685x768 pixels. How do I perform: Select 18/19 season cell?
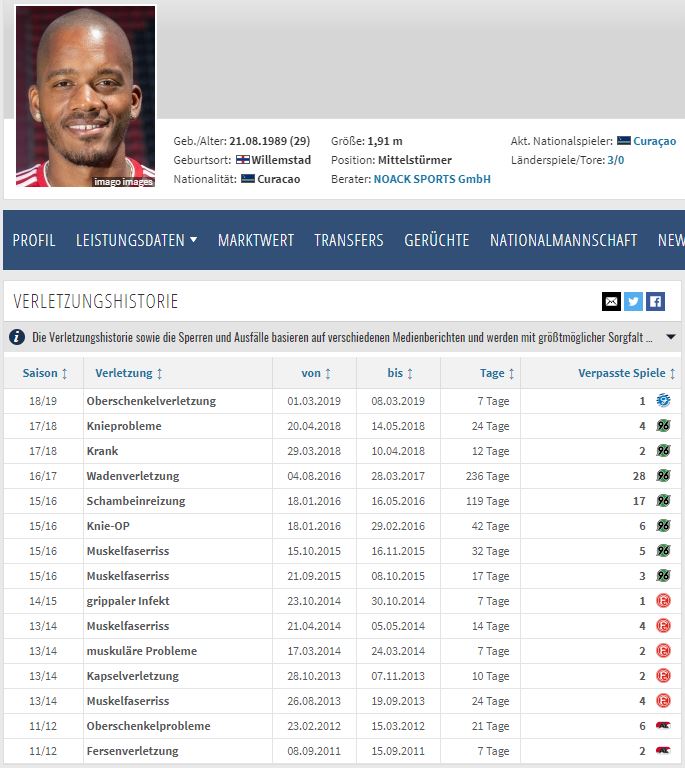[x=43, y=401]
